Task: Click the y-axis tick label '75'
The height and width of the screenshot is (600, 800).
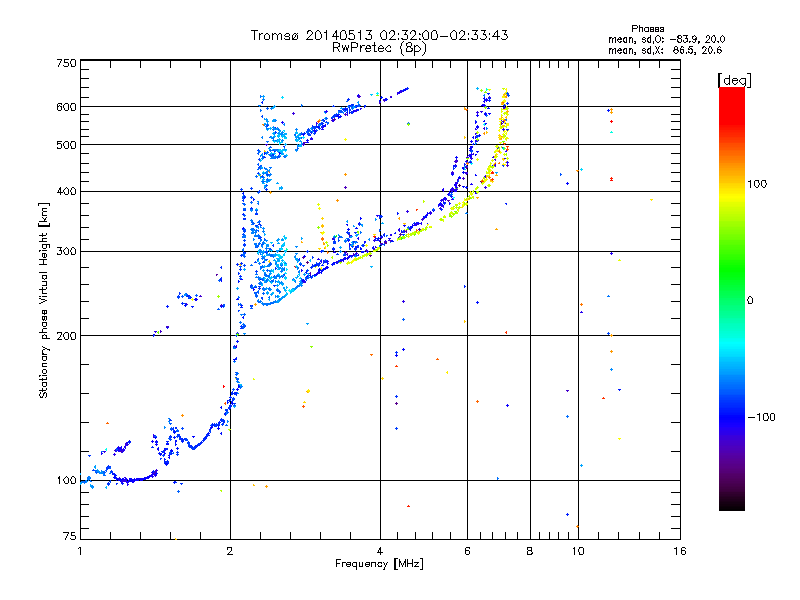Action: pos(70,536)
